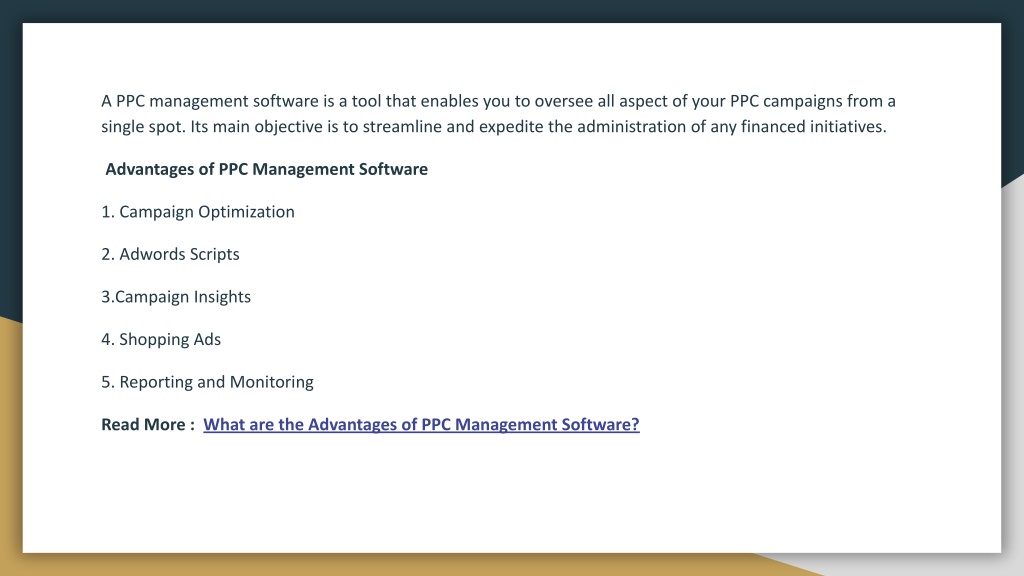Click the '3.Campaign Insights' list item
Screen dimensions: 1024x576
click(176, 296)
